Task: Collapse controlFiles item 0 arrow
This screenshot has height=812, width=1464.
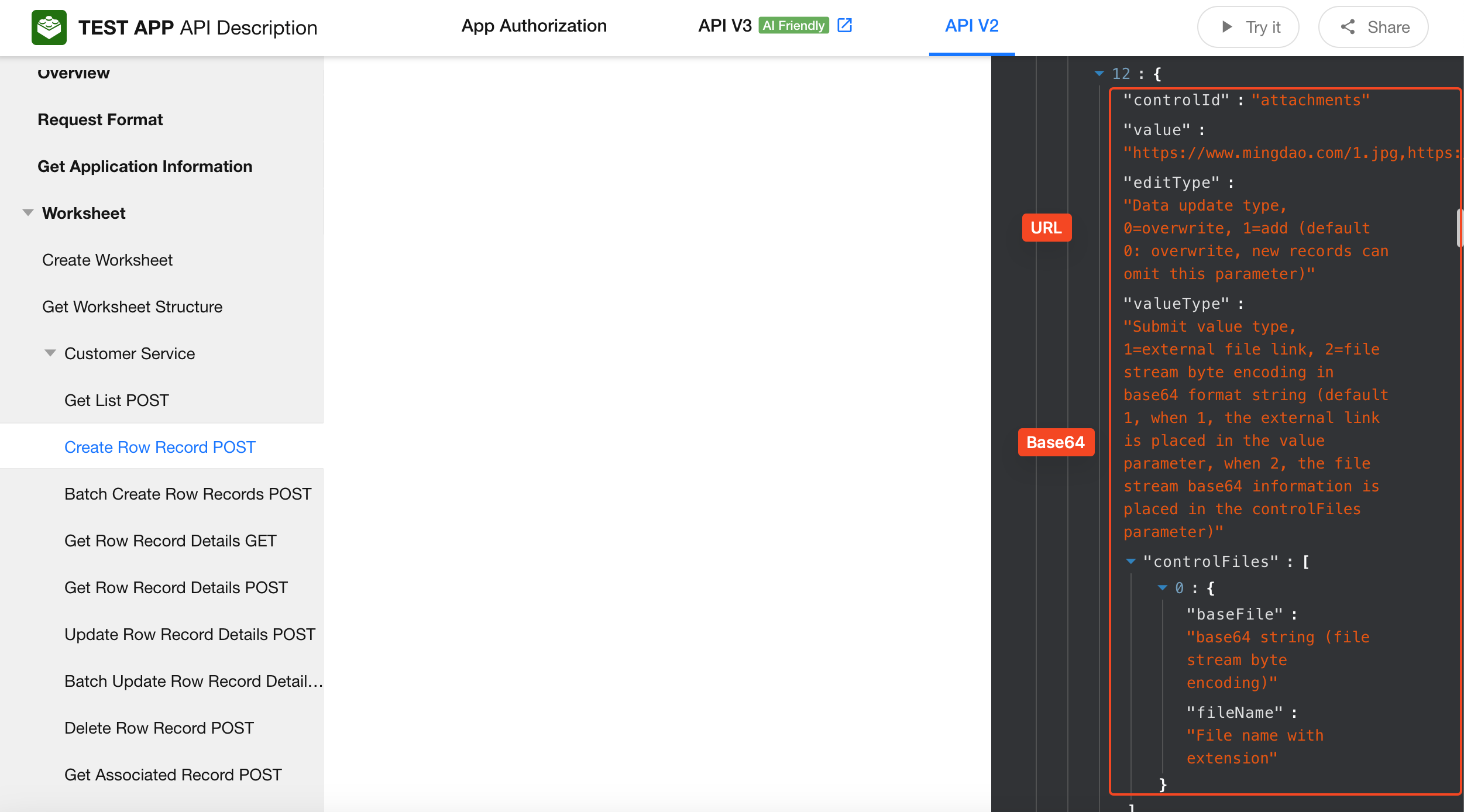Action: pos(1163,588)
